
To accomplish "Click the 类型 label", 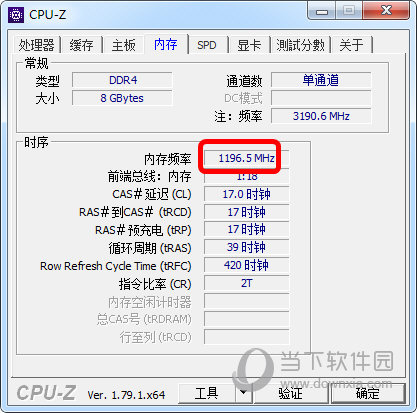I will tap(48, 81).
